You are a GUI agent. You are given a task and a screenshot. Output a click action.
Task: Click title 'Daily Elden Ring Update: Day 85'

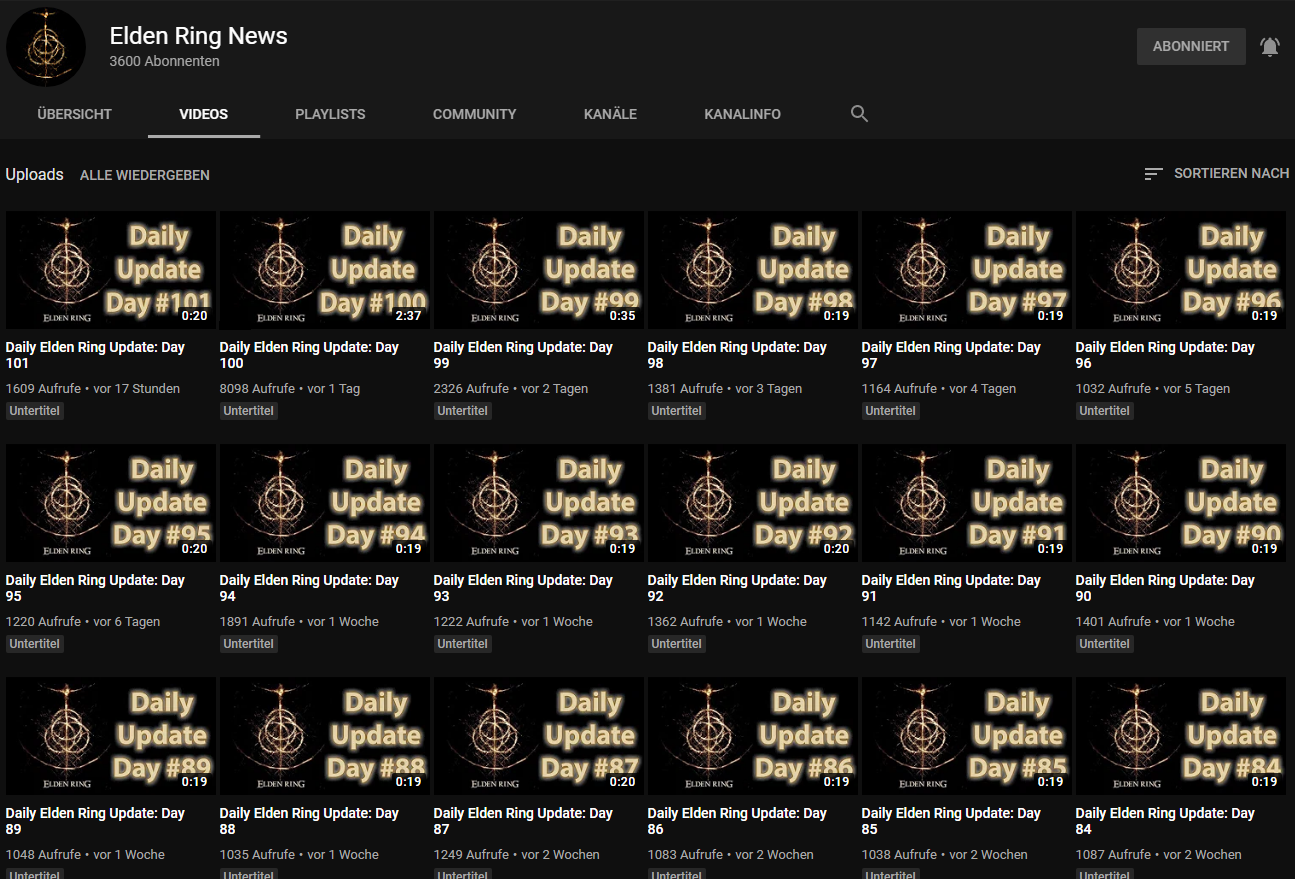coord(952,821)
